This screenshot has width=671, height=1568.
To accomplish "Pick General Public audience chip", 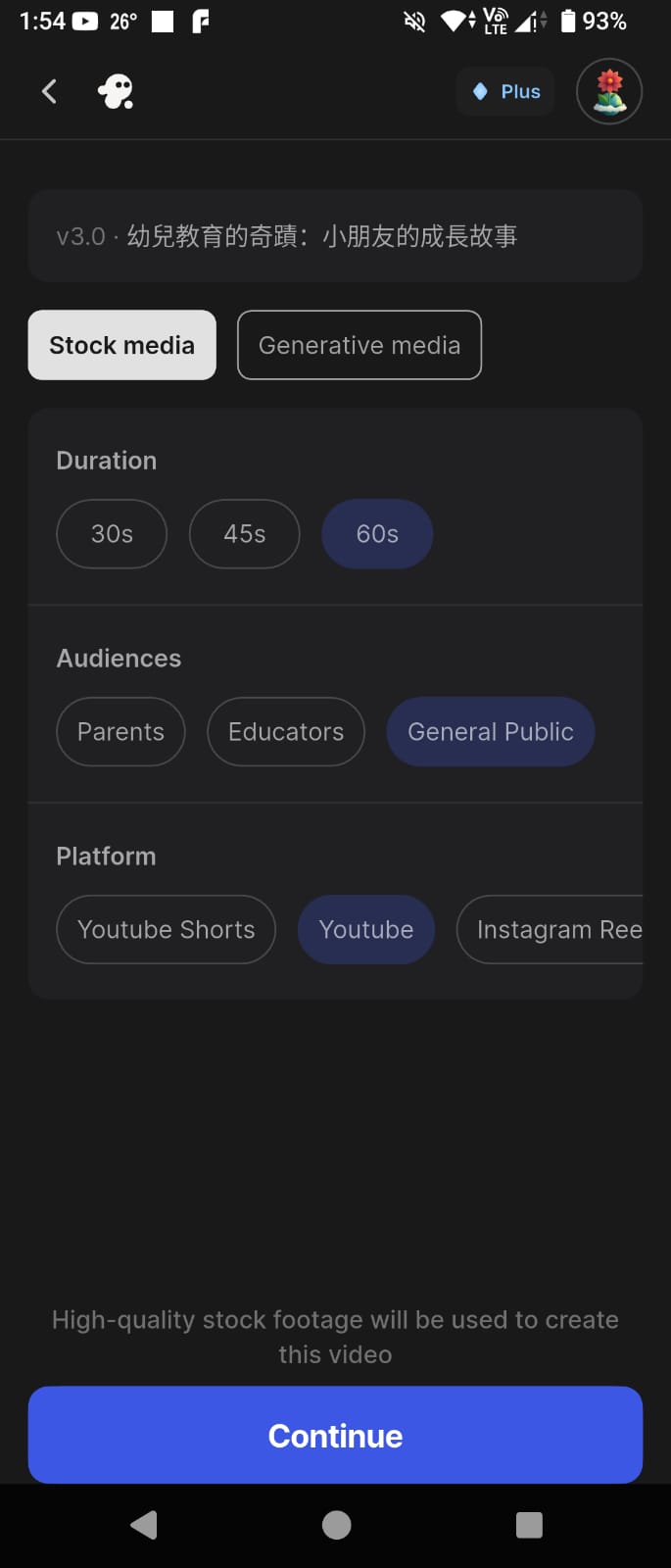I will click(x=490, y=732).
